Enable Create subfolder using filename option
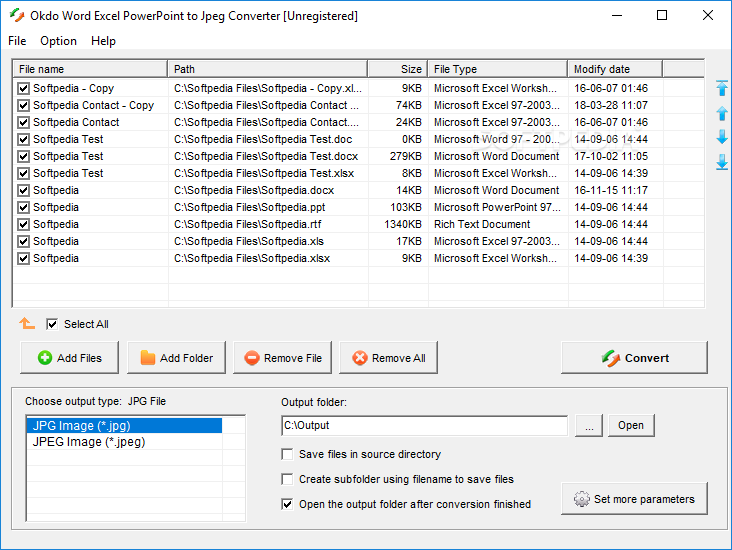Viewport: 732px width, 550px height. [287, 479]
